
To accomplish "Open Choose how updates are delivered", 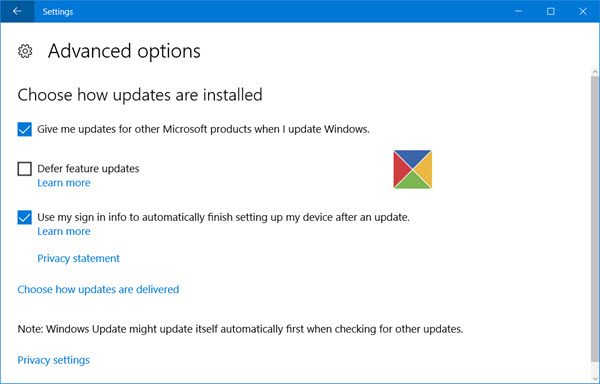I will (x=98, y=290).
